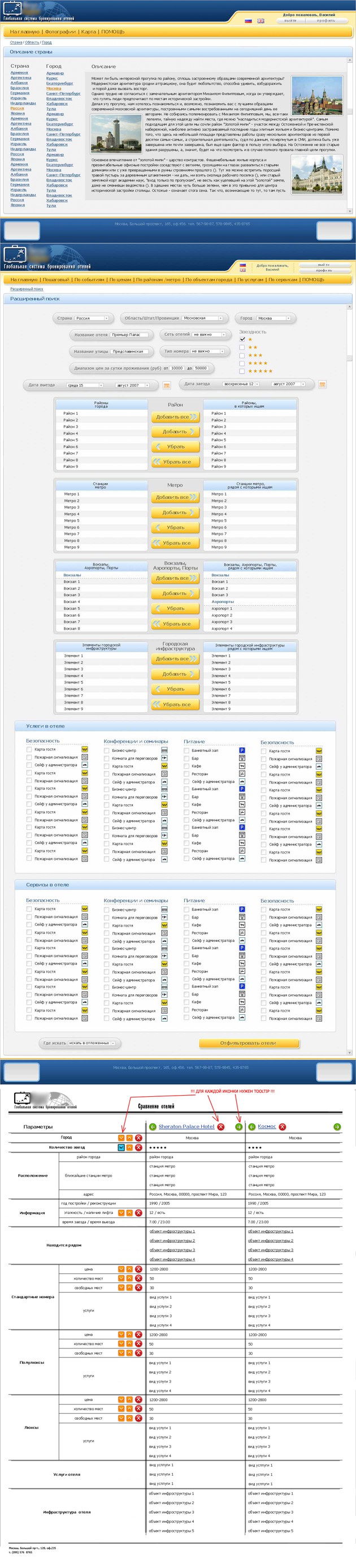Open calendar icon beside Дата выезда
This screenshot has width=356, height=1568.
point(167,385)
